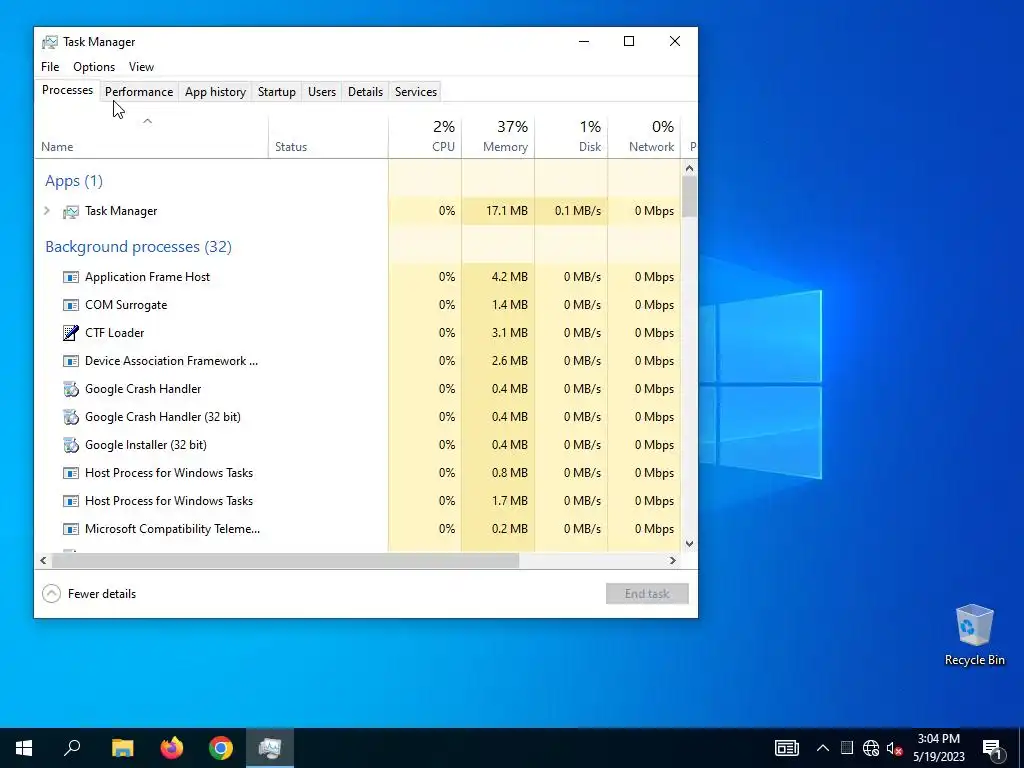Open the notification center icon
The width and height of the screenshot is (1024, 768).
click(992, 748)
